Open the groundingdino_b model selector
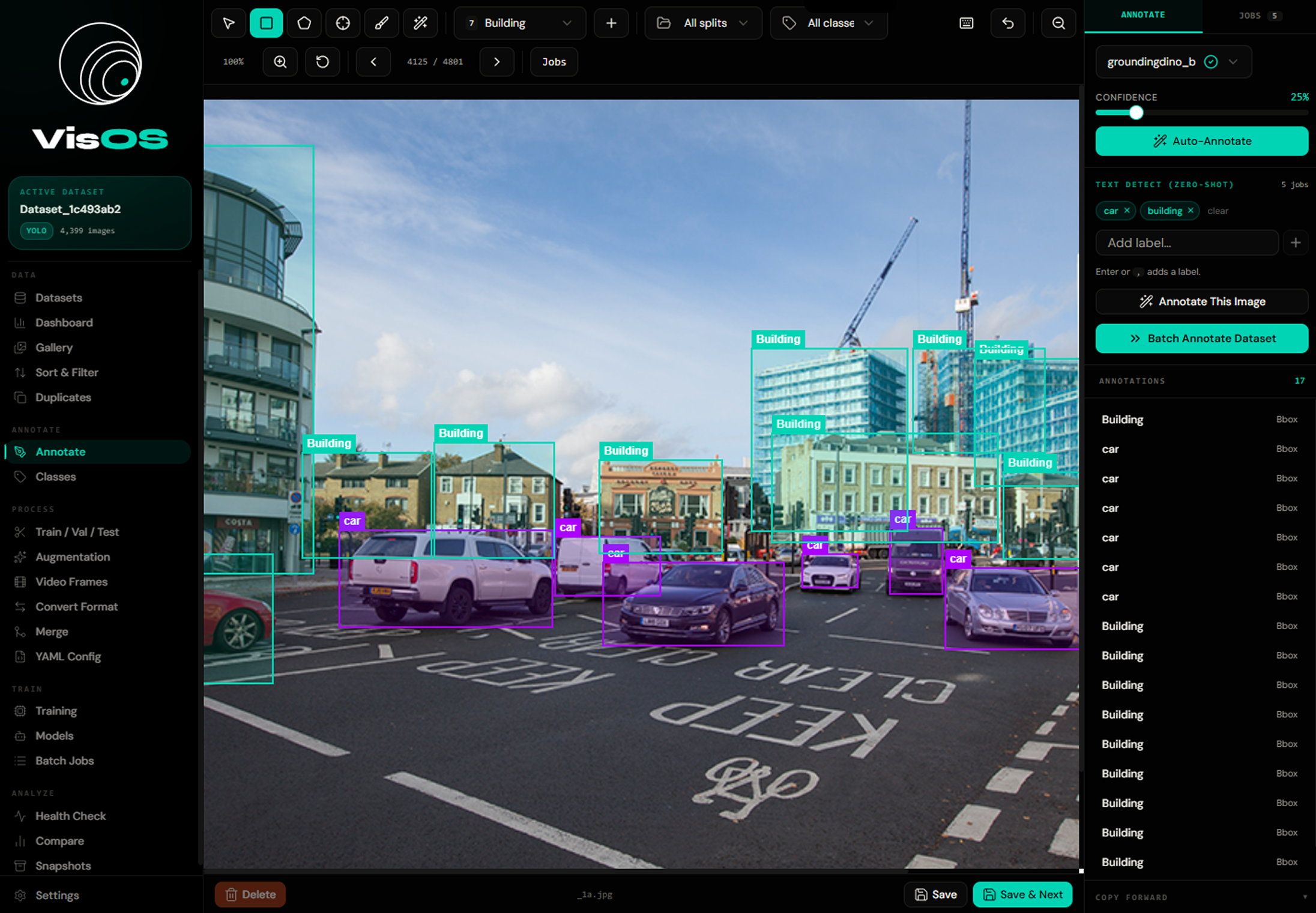This screenshot has height=913, width=1316. click(x=1172, y=61)
